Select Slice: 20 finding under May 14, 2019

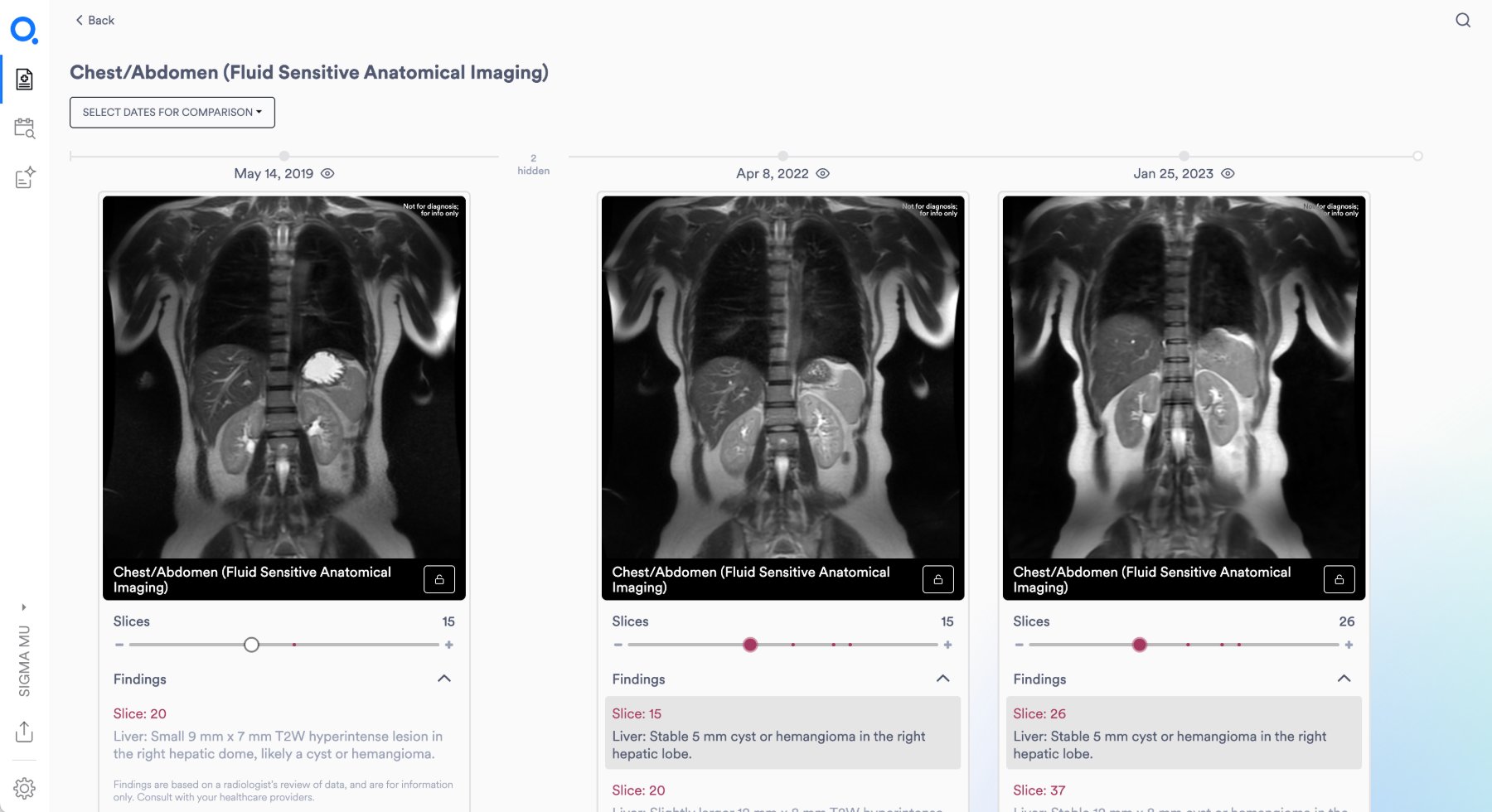pyautogui.click(x=283, y=733)
